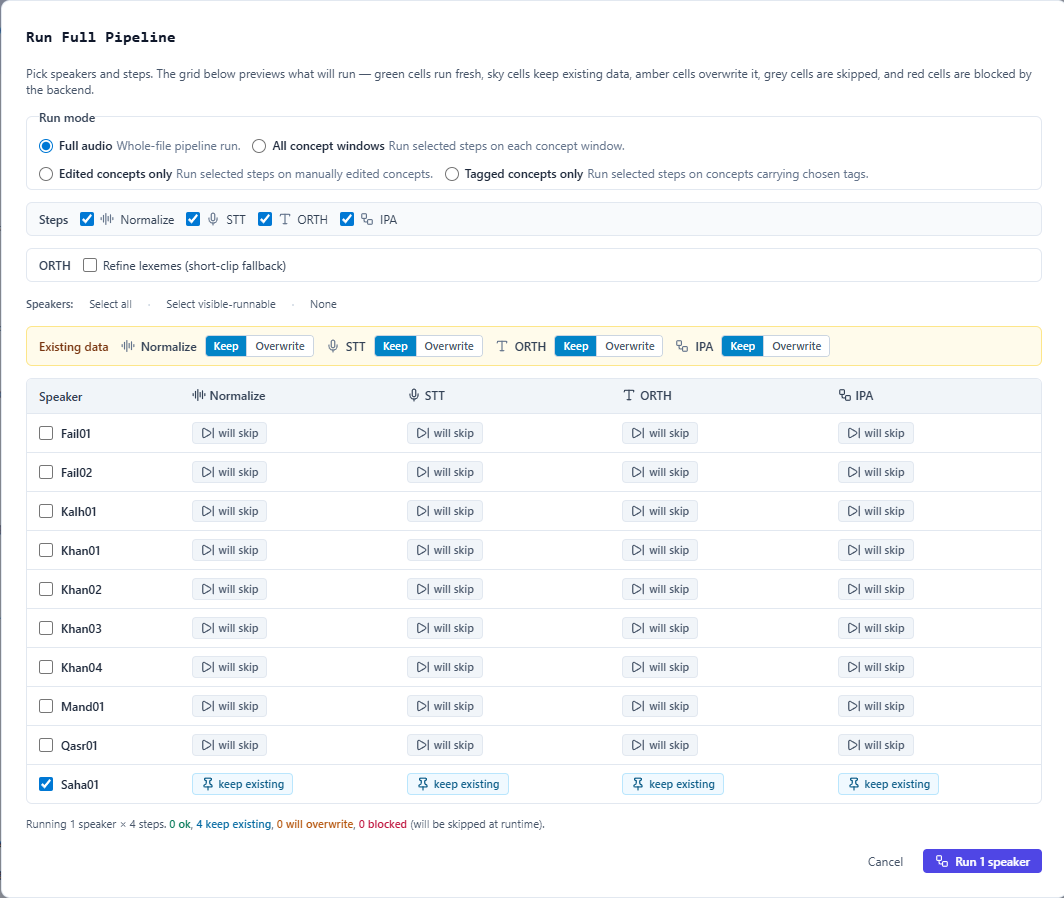Select speaker Fail02 checkbox

tap(46, 472)
